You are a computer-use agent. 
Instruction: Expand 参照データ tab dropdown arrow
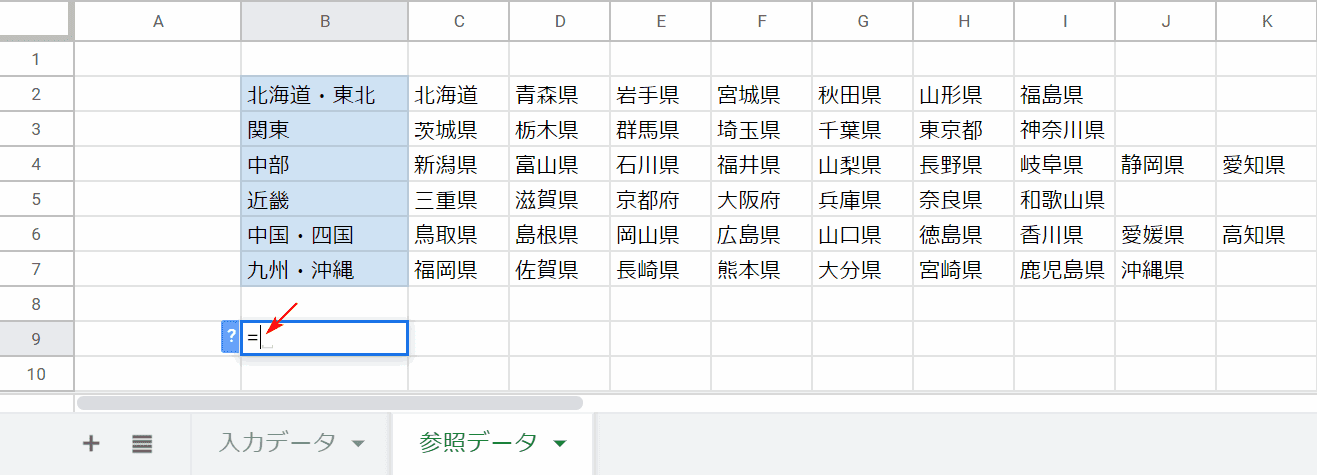tap(560, 443)
